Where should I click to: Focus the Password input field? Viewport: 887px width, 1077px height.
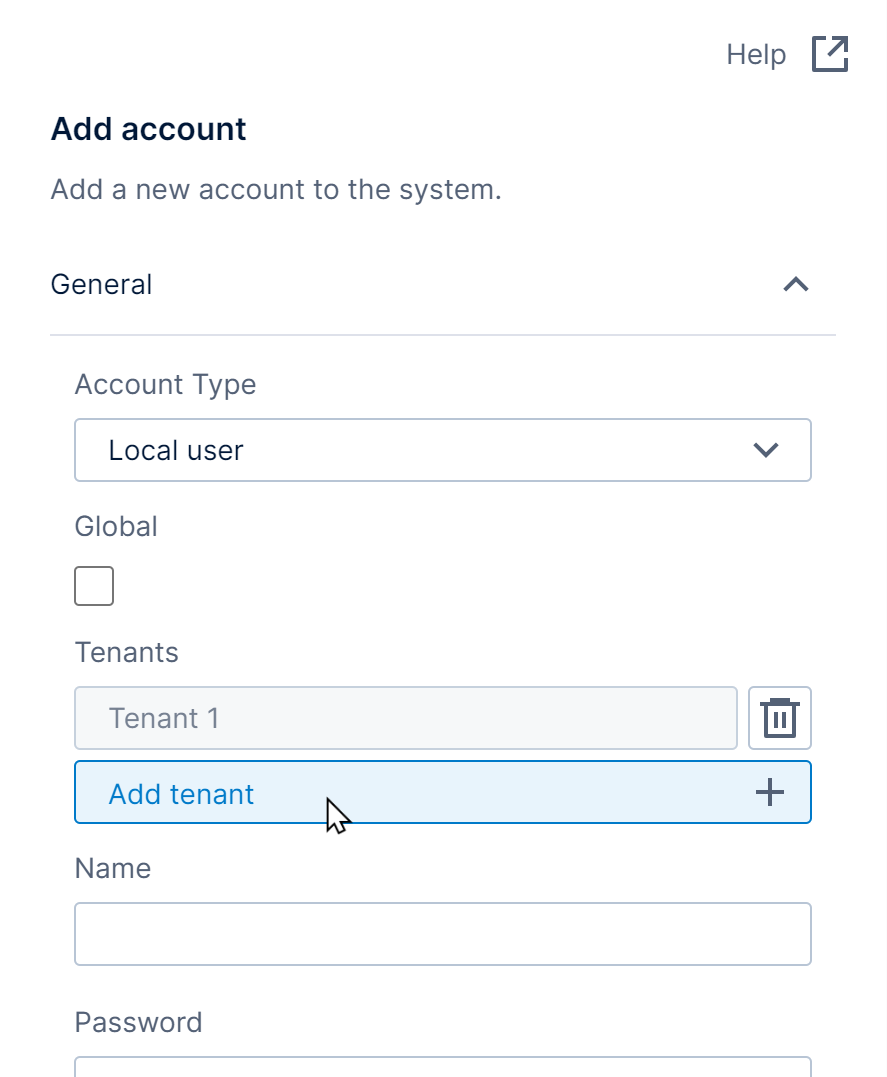[x=442, y=1066]
